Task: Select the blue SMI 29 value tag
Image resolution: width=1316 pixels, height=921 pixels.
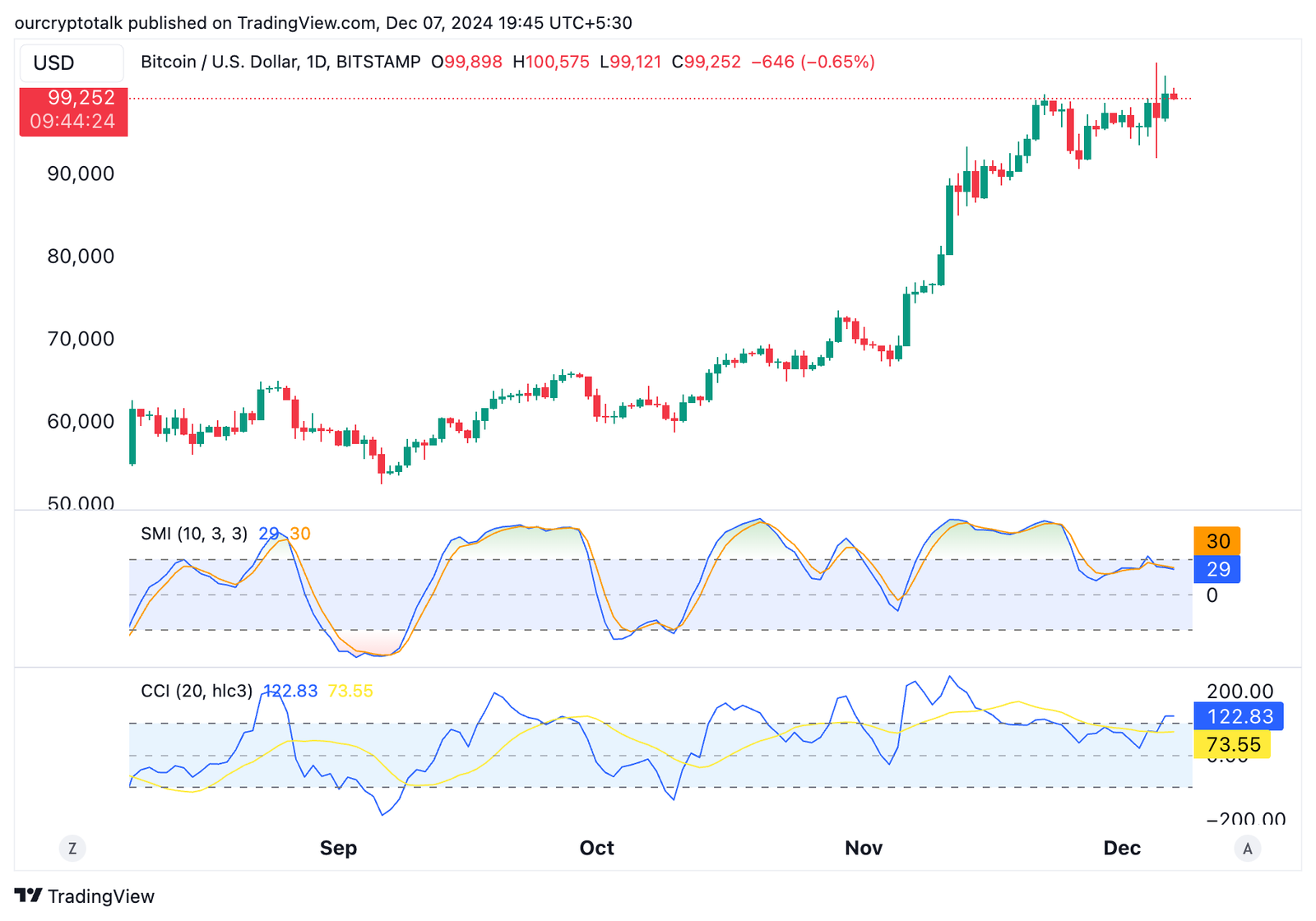Action: point(1216,569)
